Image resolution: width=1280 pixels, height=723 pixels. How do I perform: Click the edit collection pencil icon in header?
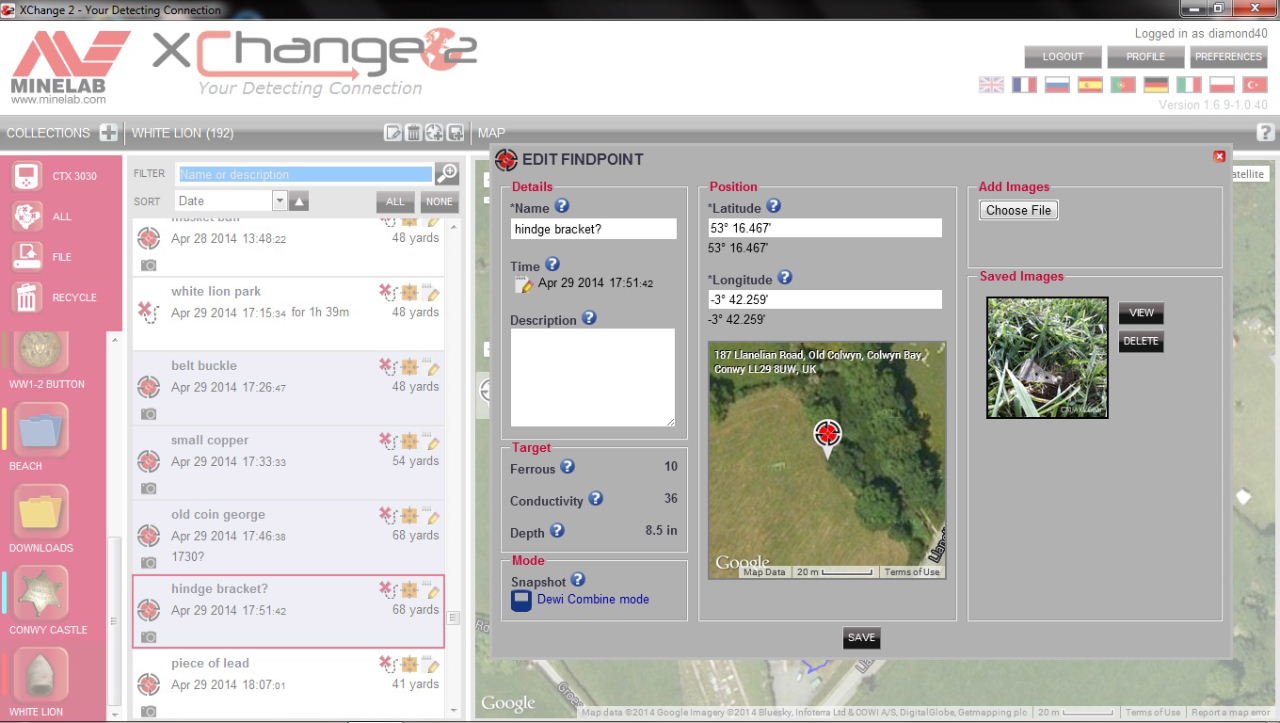click(x=394, y=133)
